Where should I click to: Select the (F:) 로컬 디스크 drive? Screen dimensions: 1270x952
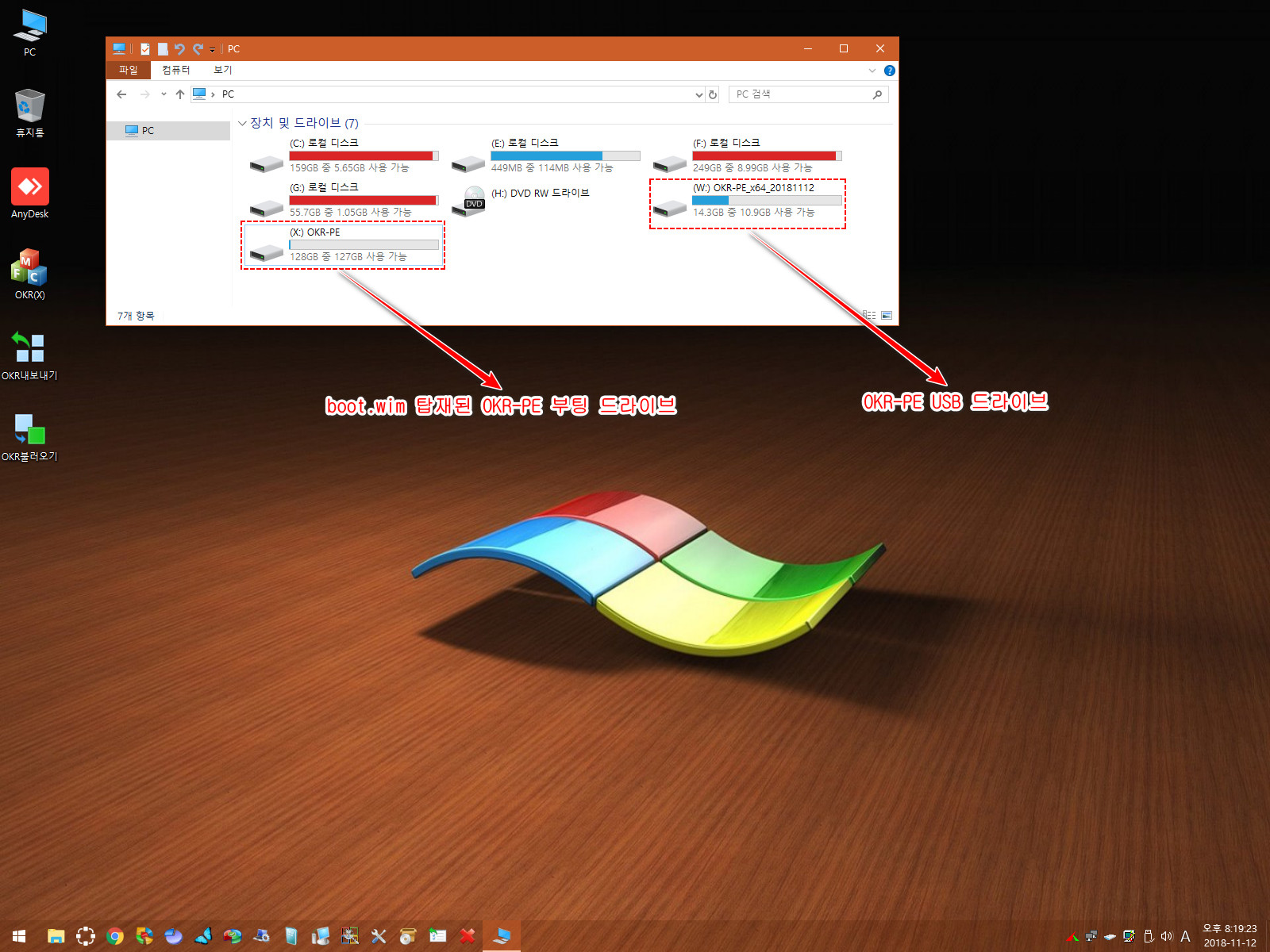click(x=746, y=155)
